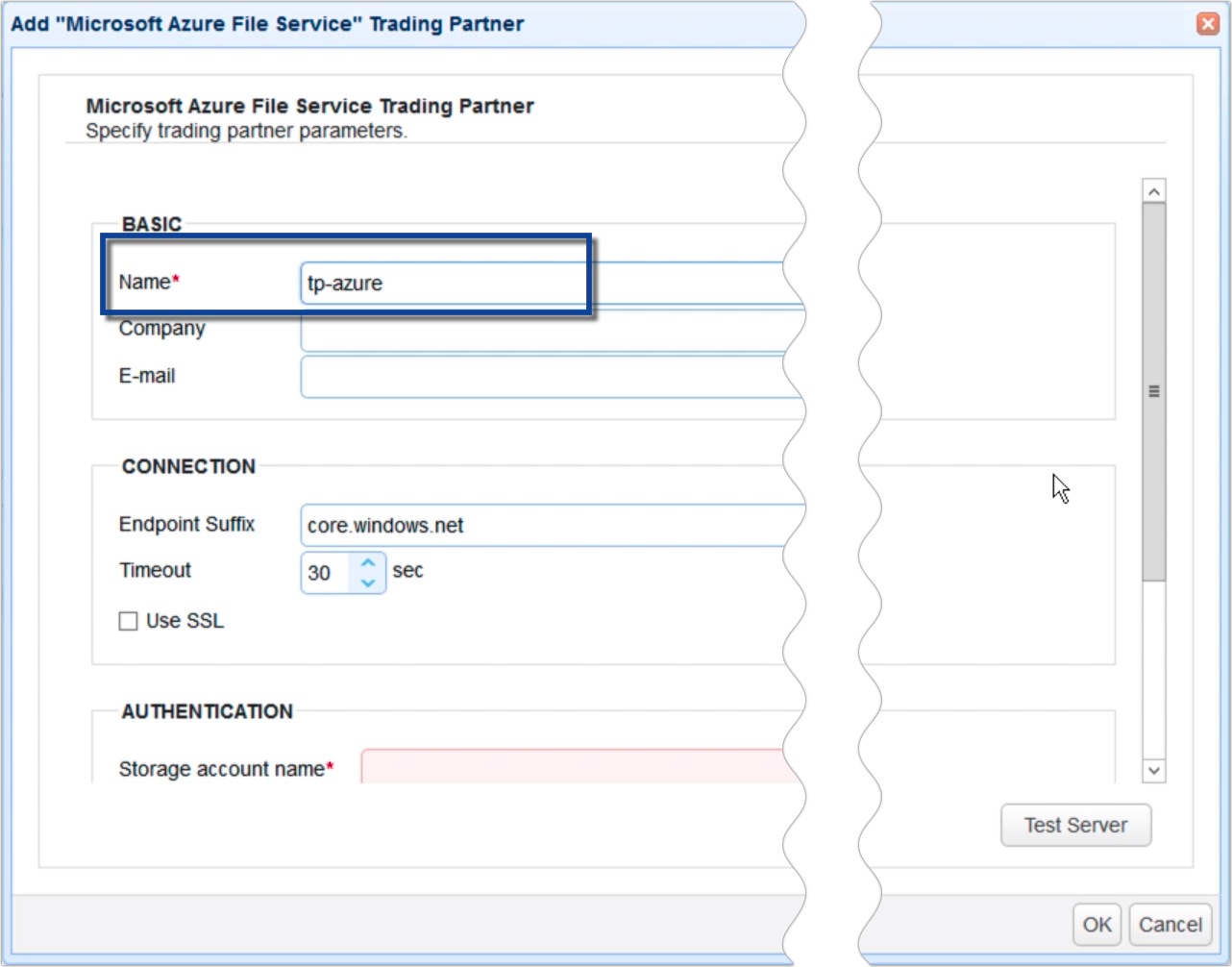Viewport: 1232px width, 967px height.
Task: Confirm the dialog with OK
Action: (x=1097, y=924)
